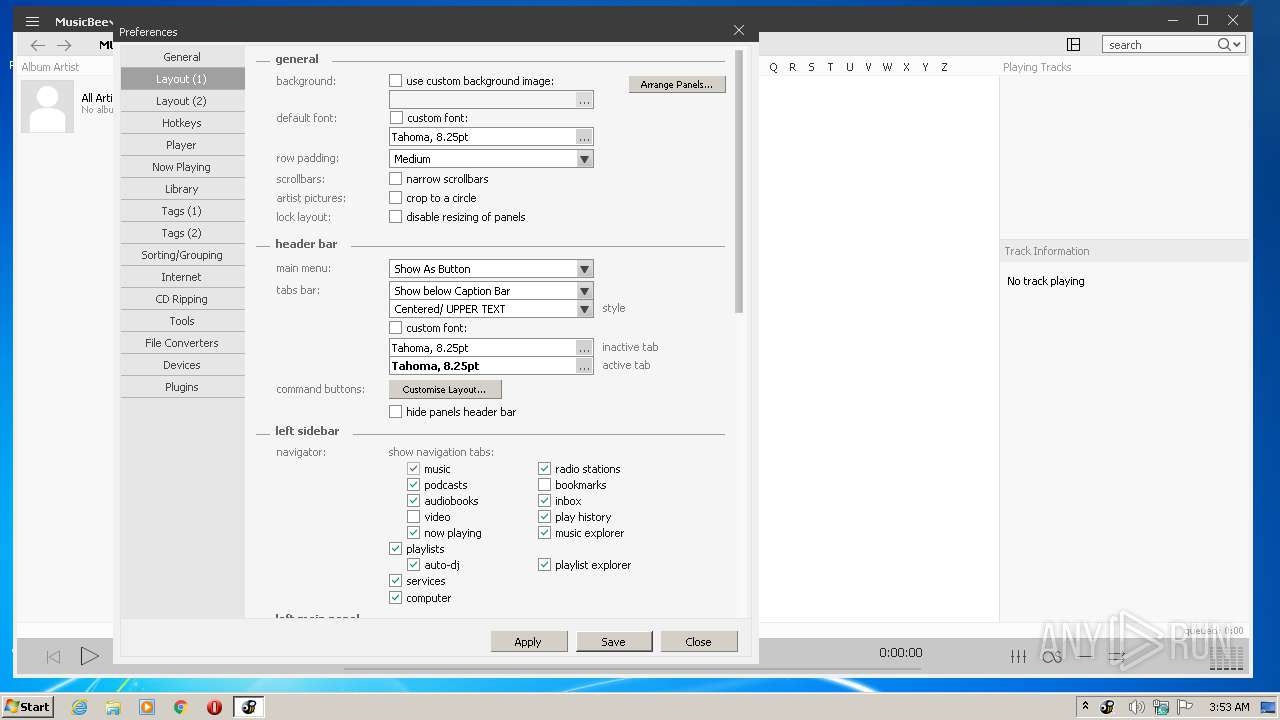Go back using the left arrow

(x=38, y=45)
